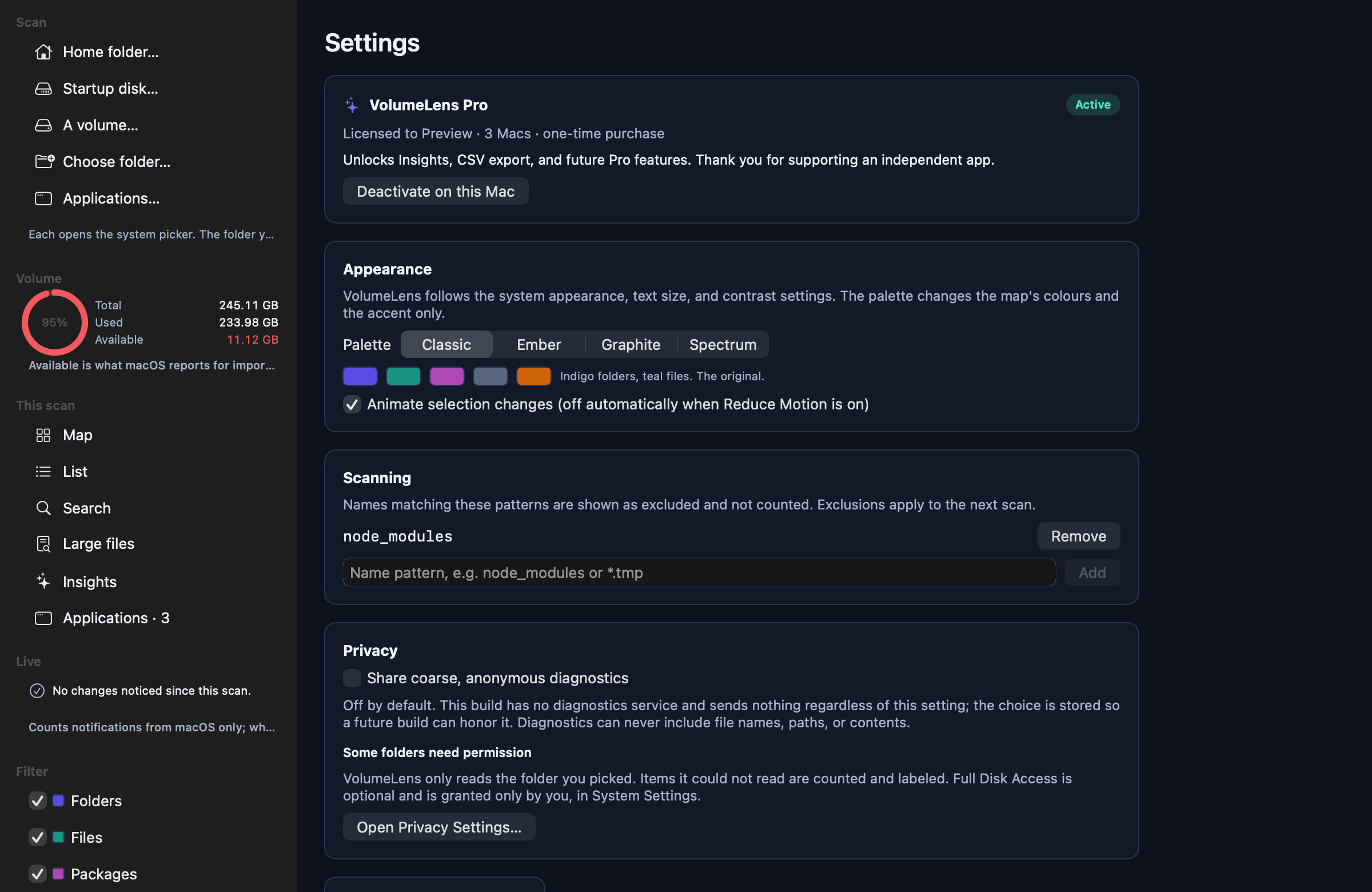Click the magenta palette swatch

pos(447,376)
